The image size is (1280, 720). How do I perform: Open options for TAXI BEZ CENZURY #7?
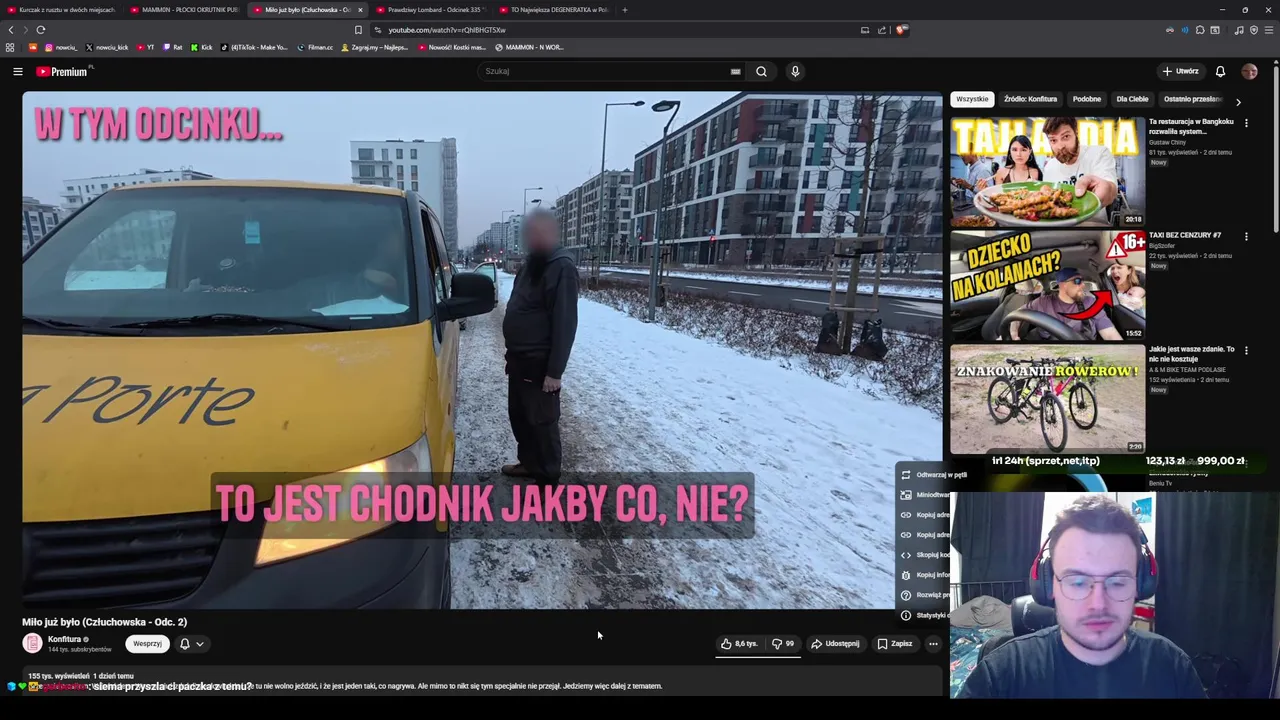1246,237
